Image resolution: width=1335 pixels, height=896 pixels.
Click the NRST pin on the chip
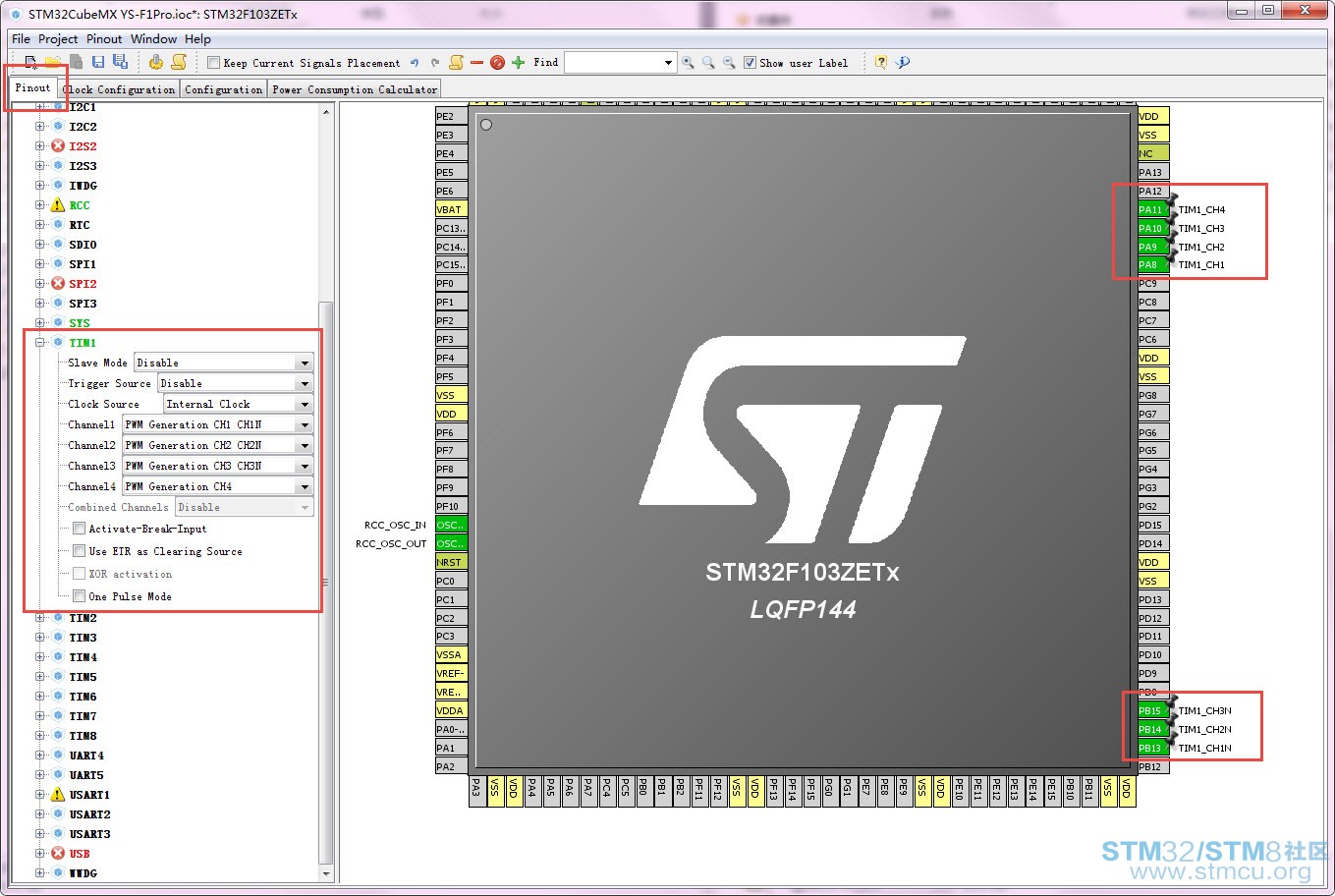(x=451, y=562)
